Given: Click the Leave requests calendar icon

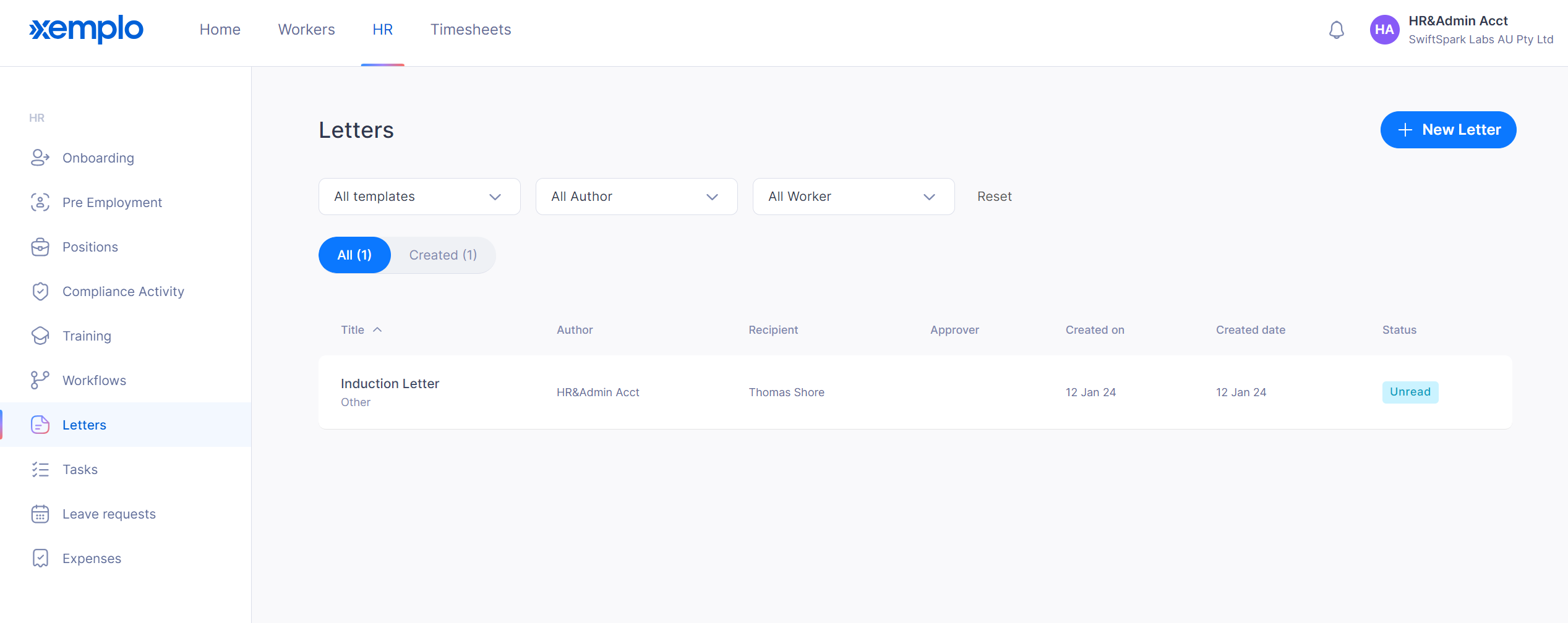Looking at the screenshot, I should (40, 514).
